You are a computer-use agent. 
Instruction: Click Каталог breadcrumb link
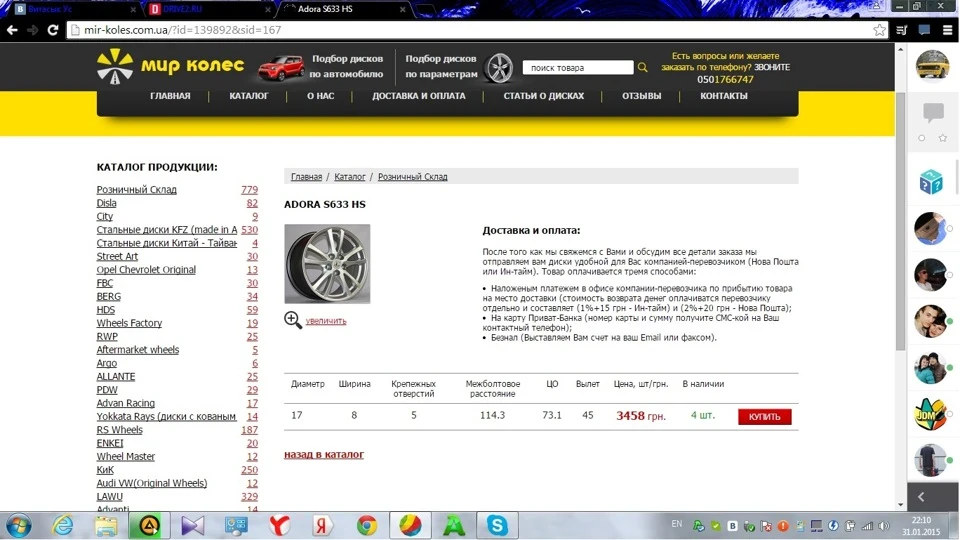pos(350,176)
